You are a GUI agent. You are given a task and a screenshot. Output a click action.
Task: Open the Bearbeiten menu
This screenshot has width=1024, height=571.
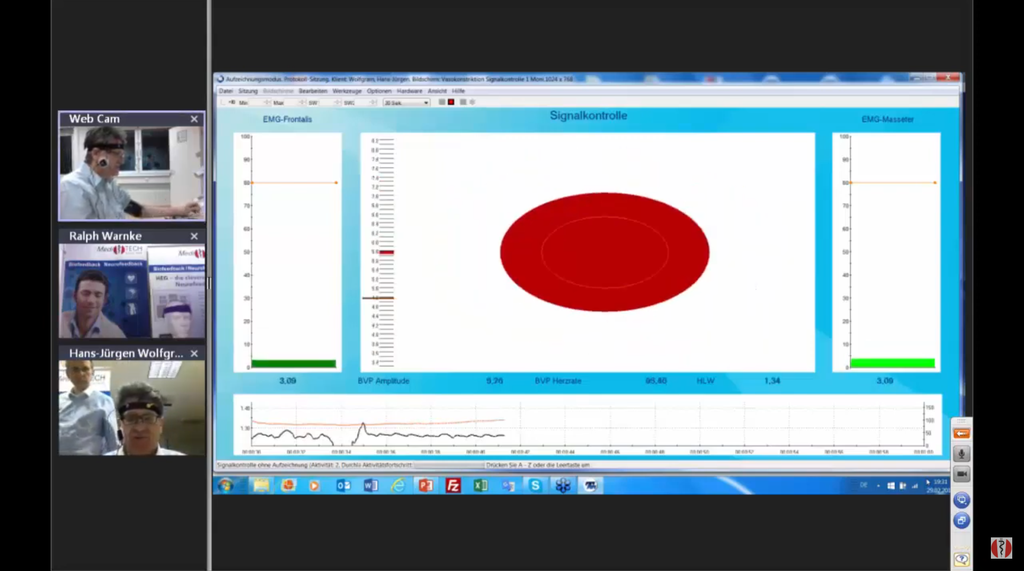coord(313,91)
